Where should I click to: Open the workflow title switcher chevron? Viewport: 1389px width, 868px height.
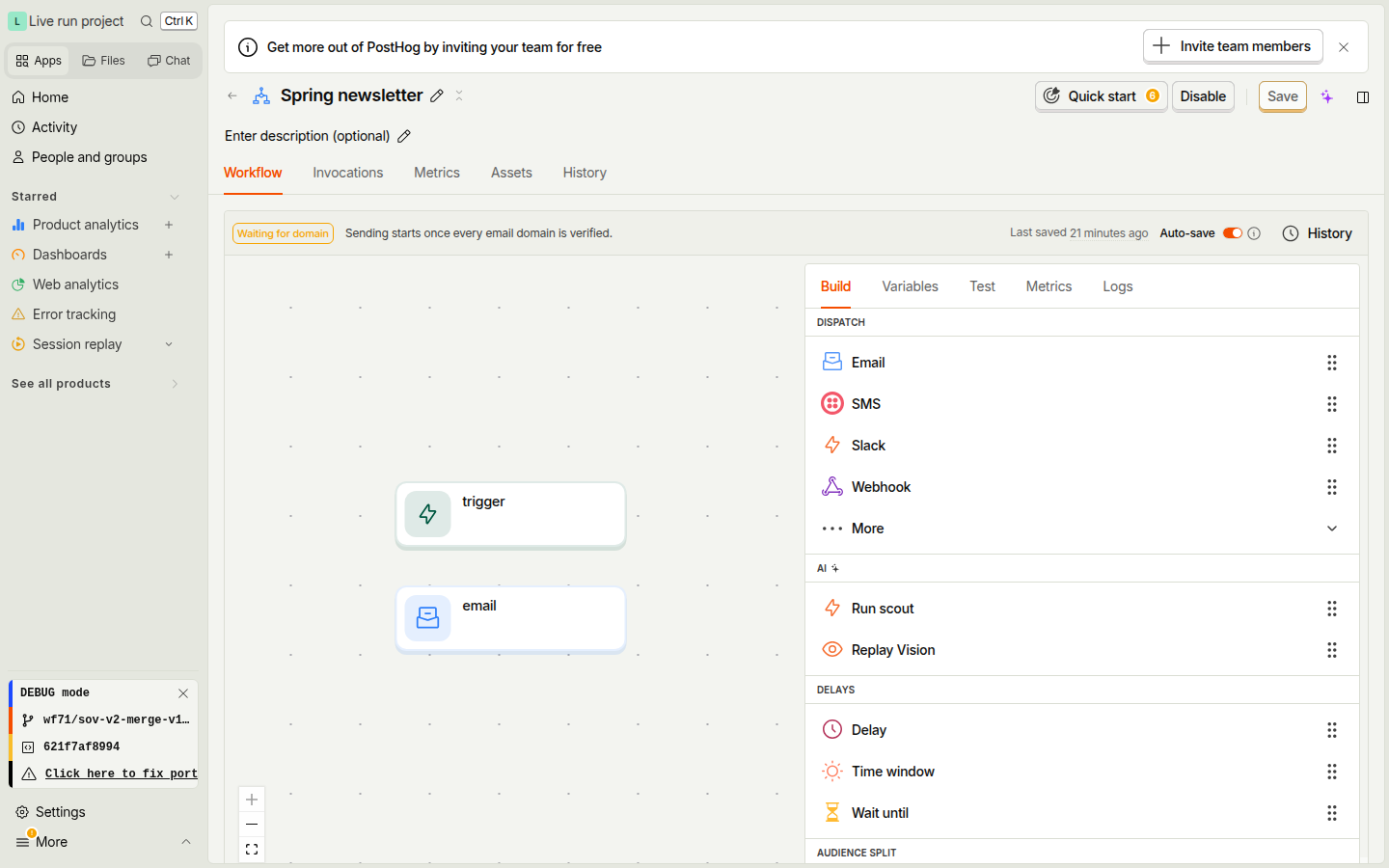[x=459, y=95]
